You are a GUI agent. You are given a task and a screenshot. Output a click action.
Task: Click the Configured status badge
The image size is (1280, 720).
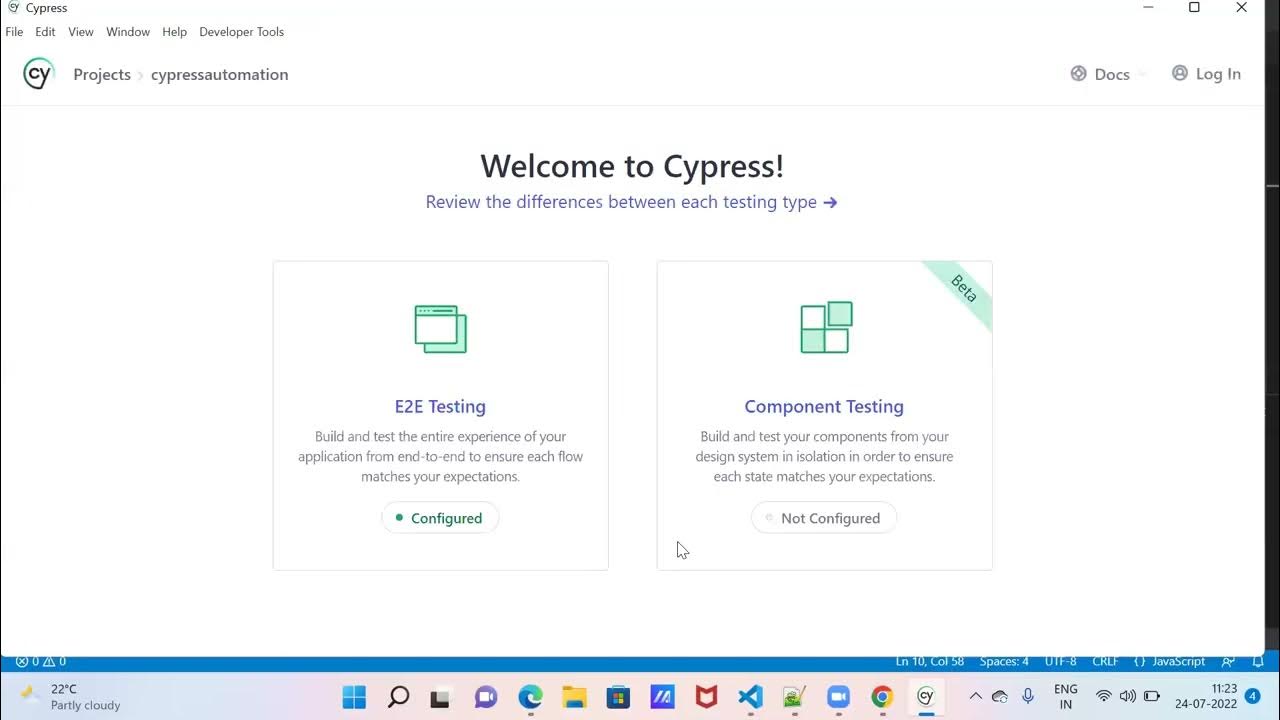click(x=440, y=518)
